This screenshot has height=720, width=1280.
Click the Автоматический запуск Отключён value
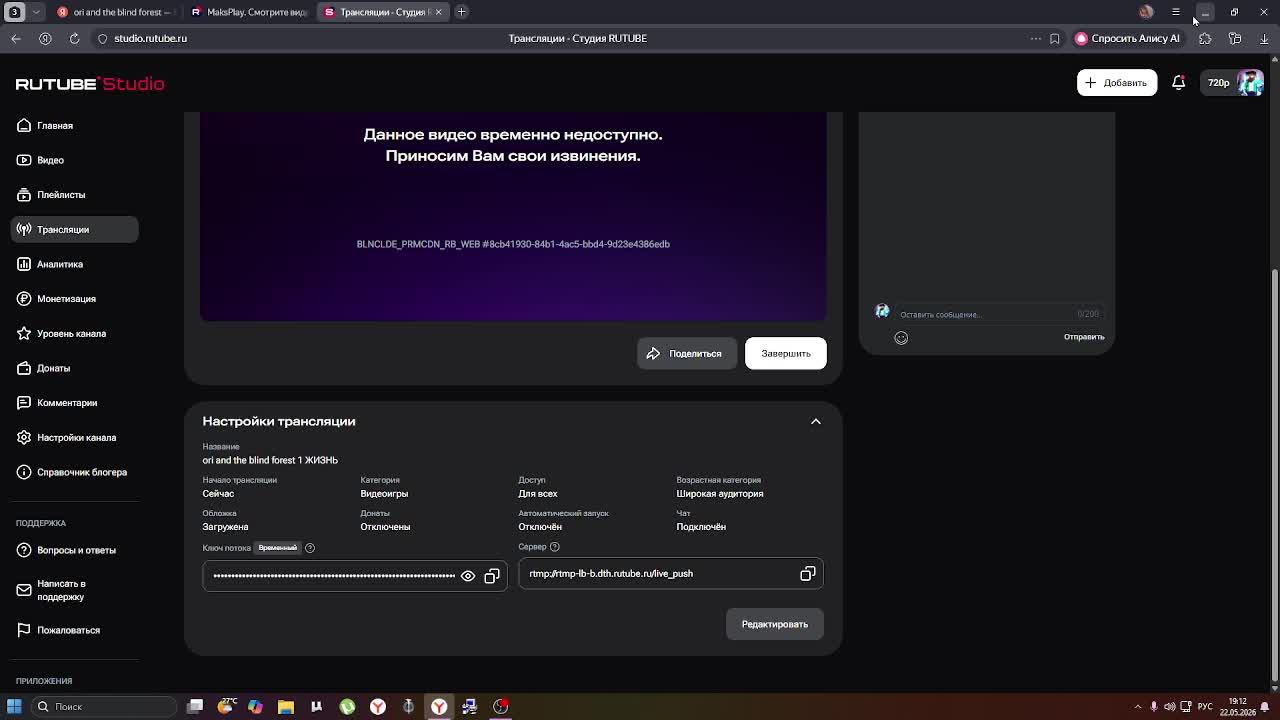[x=540, y=527]
